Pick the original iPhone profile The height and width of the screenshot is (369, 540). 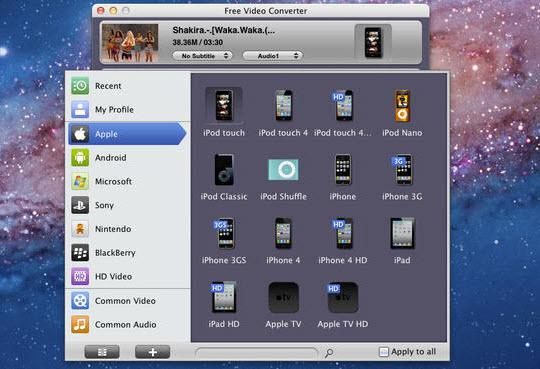343,176
